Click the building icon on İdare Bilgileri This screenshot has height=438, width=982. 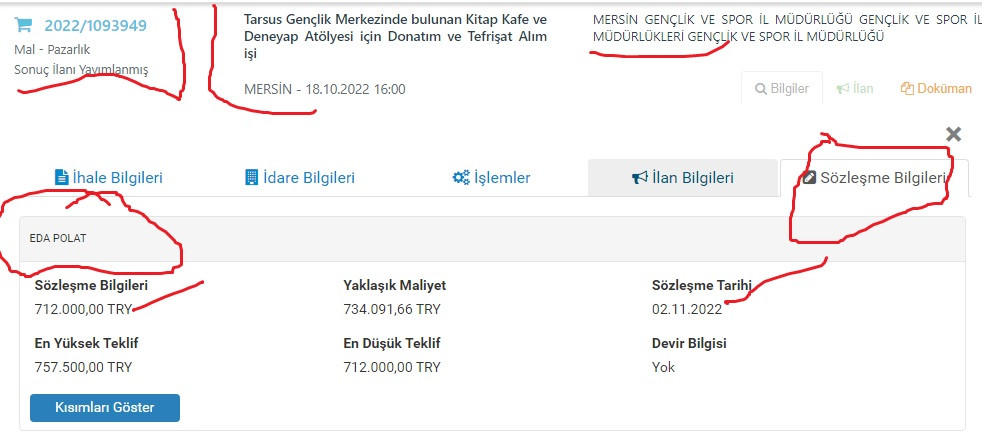coord(251,177)
